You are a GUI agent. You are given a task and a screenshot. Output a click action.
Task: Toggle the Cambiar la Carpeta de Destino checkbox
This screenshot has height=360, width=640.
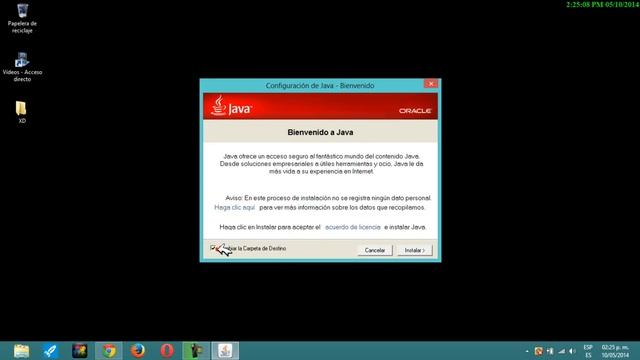tap(213, 248)
